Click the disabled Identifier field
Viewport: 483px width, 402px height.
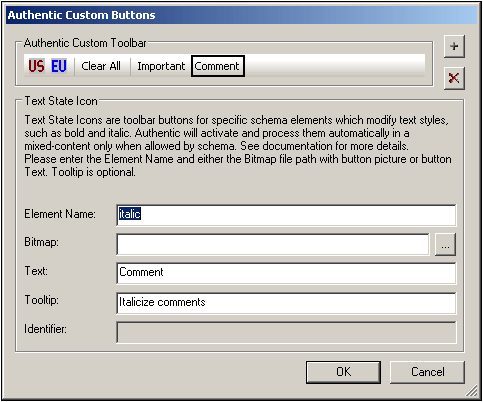click(x=286, y=332)
